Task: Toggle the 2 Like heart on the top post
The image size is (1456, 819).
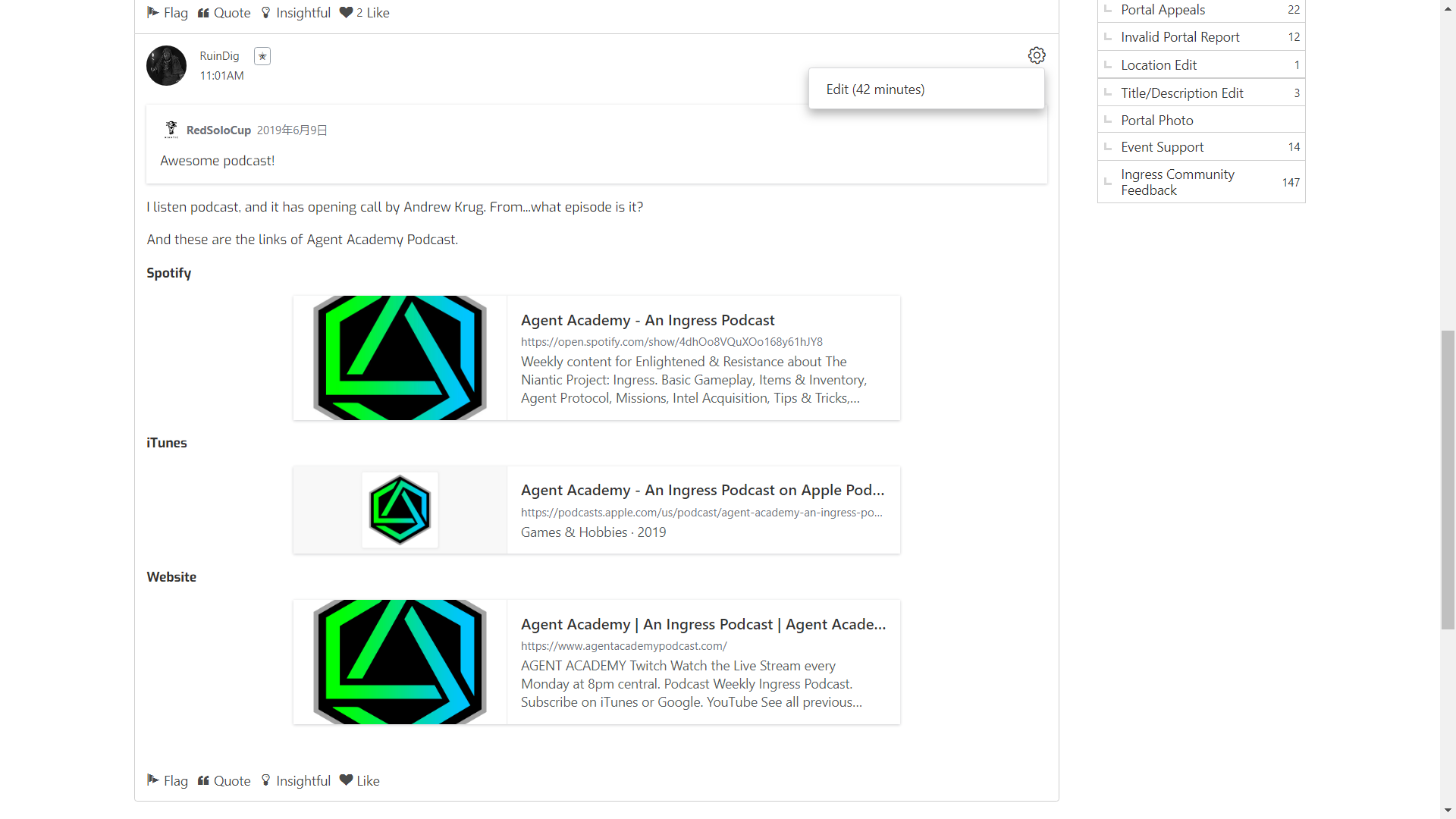Action: (x=347, y=12)
